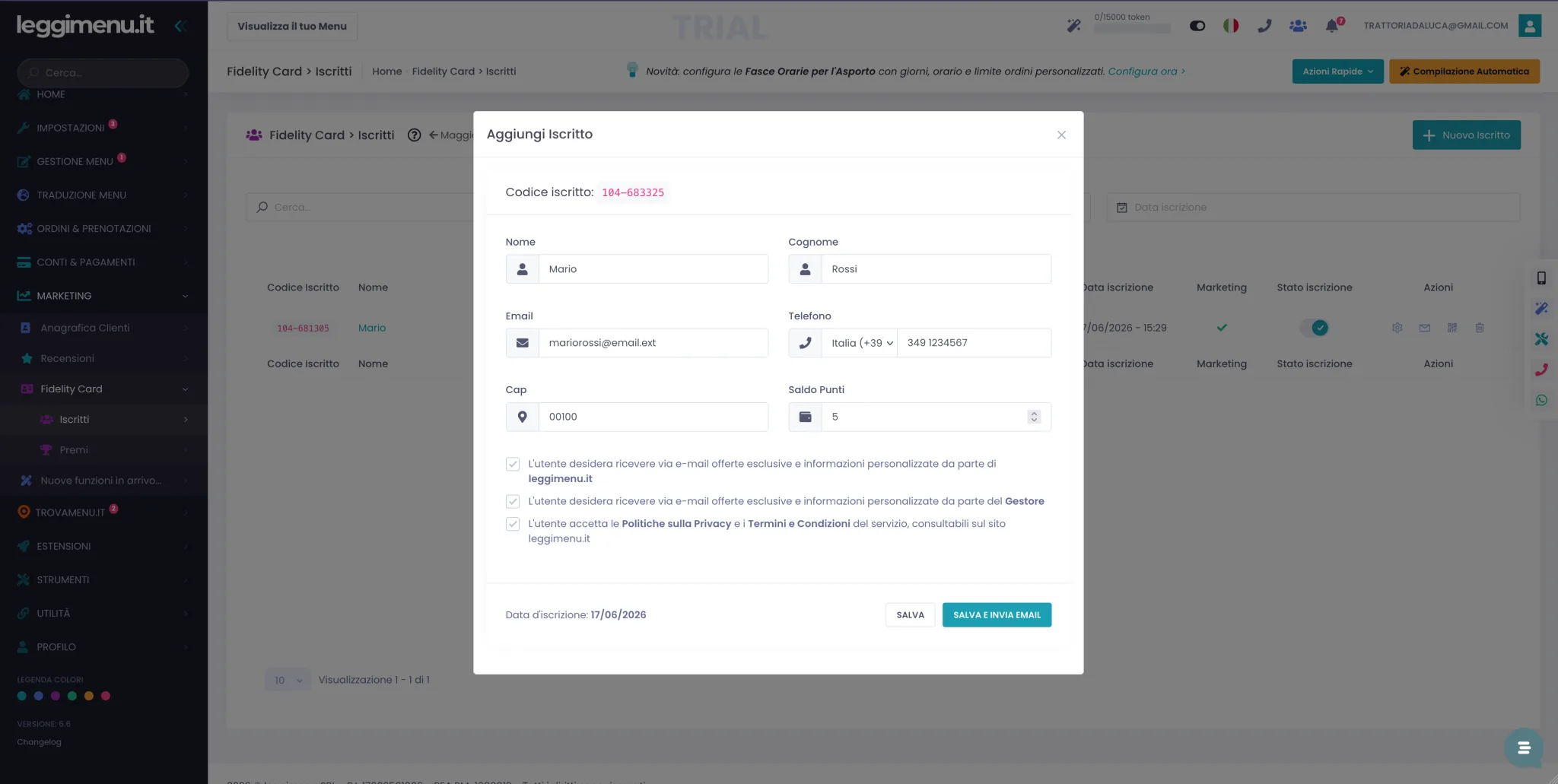
Task: Click the Politiche sulla Privacy link
Action: point(676,524)
